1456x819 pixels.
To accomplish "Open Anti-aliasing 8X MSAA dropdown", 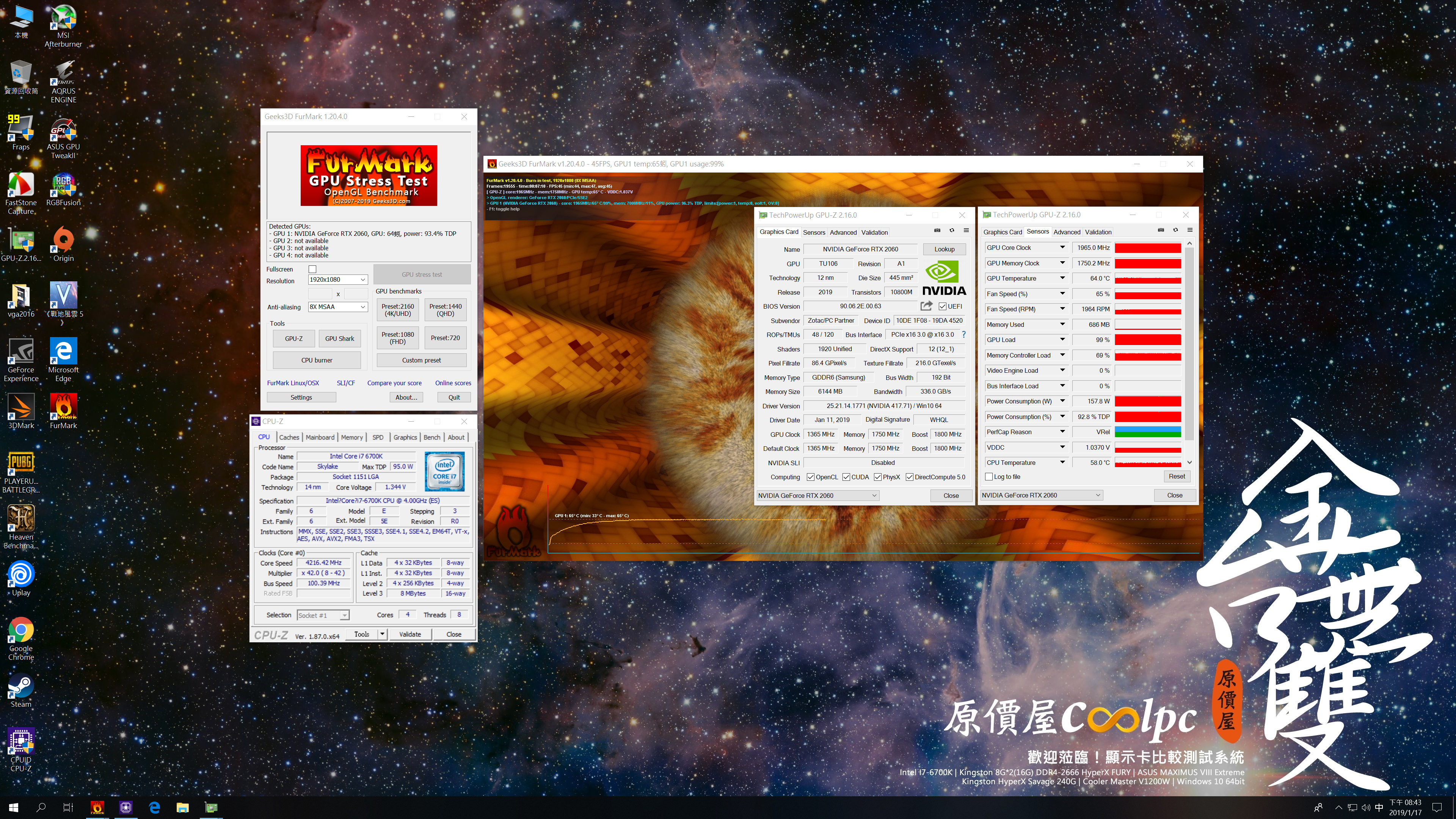I will 337,307.
